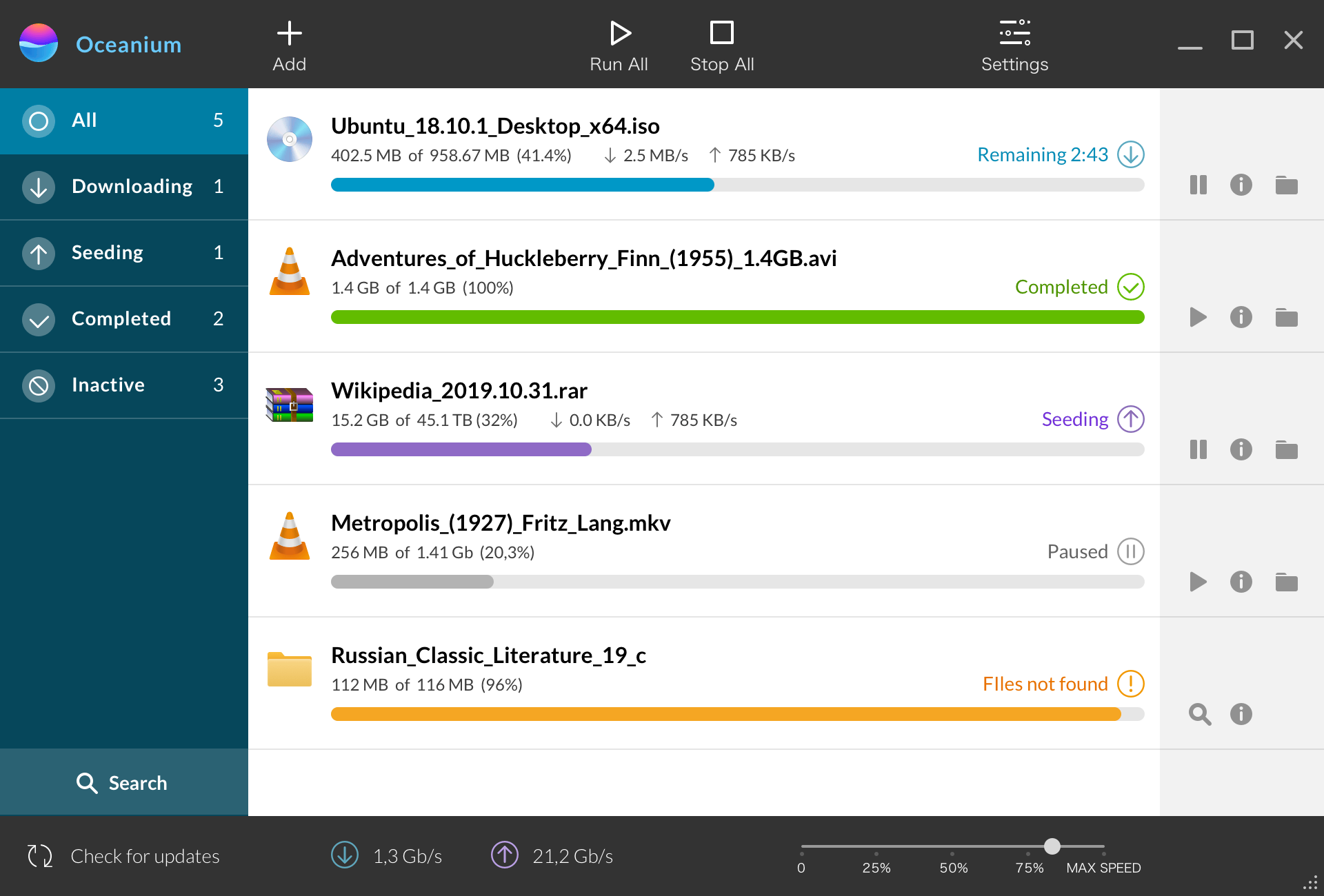This screenshot has height=896, width=1324.
Task: Switch to the Seeding category
Action: [124, 253]
